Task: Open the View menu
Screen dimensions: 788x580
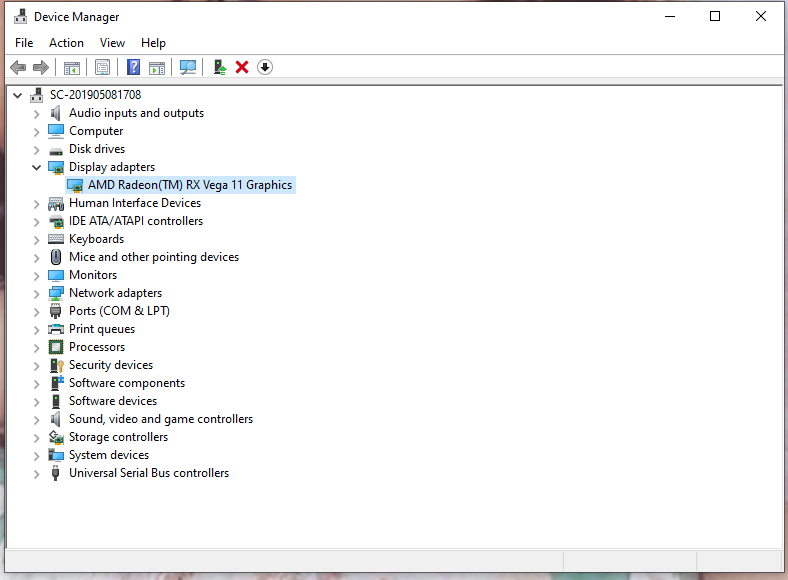Action: [112, 43]
